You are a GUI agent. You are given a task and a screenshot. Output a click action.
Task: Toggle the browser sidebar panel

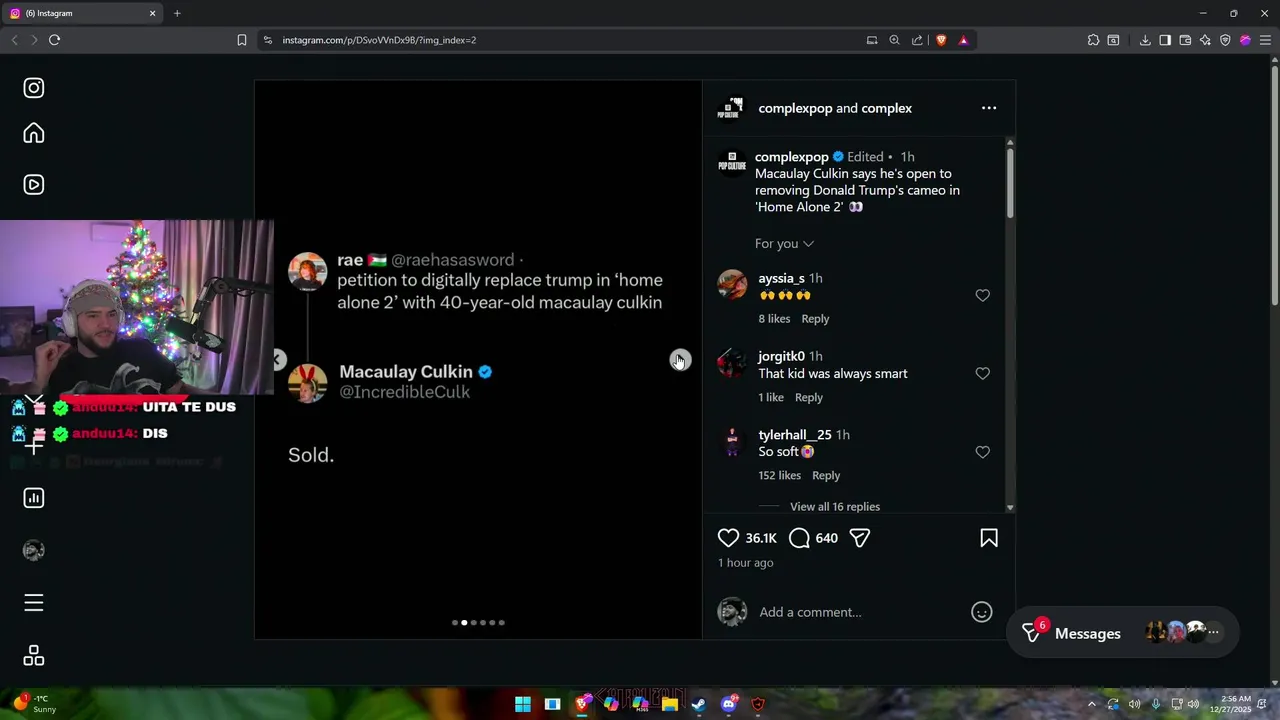(x=1165, y=40)
